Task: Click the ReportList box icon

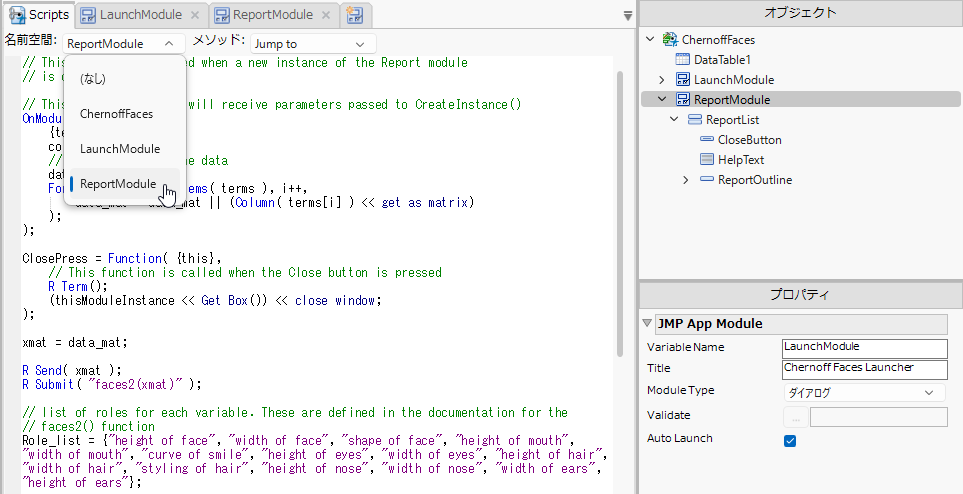Action: [695, 120]
